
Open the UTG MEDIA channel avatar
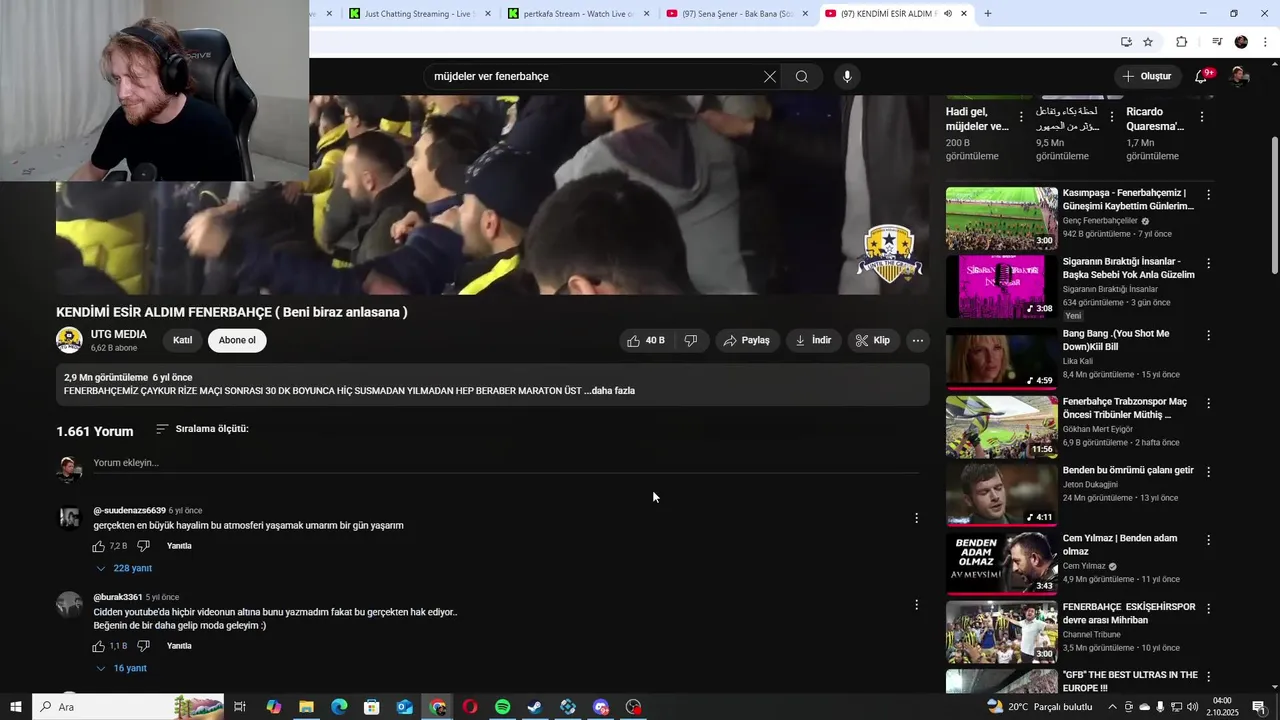(x=69, y=340)
